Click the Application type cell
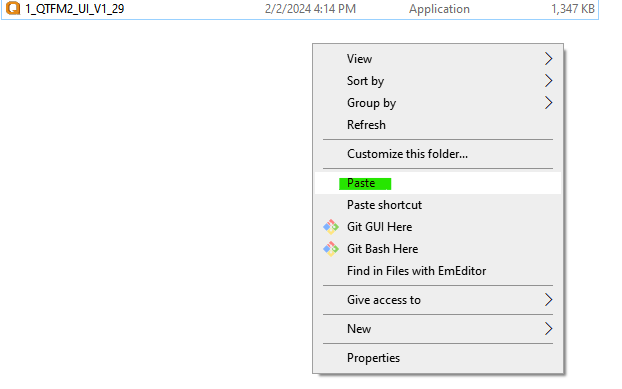This screenshot has height=389, width=622. point(439,9)
